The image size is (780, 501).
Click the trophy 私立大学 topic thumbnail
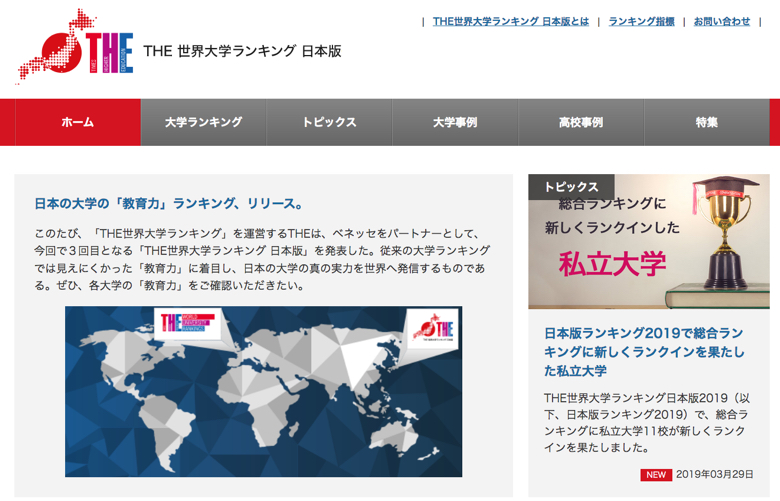coord(649,241)
